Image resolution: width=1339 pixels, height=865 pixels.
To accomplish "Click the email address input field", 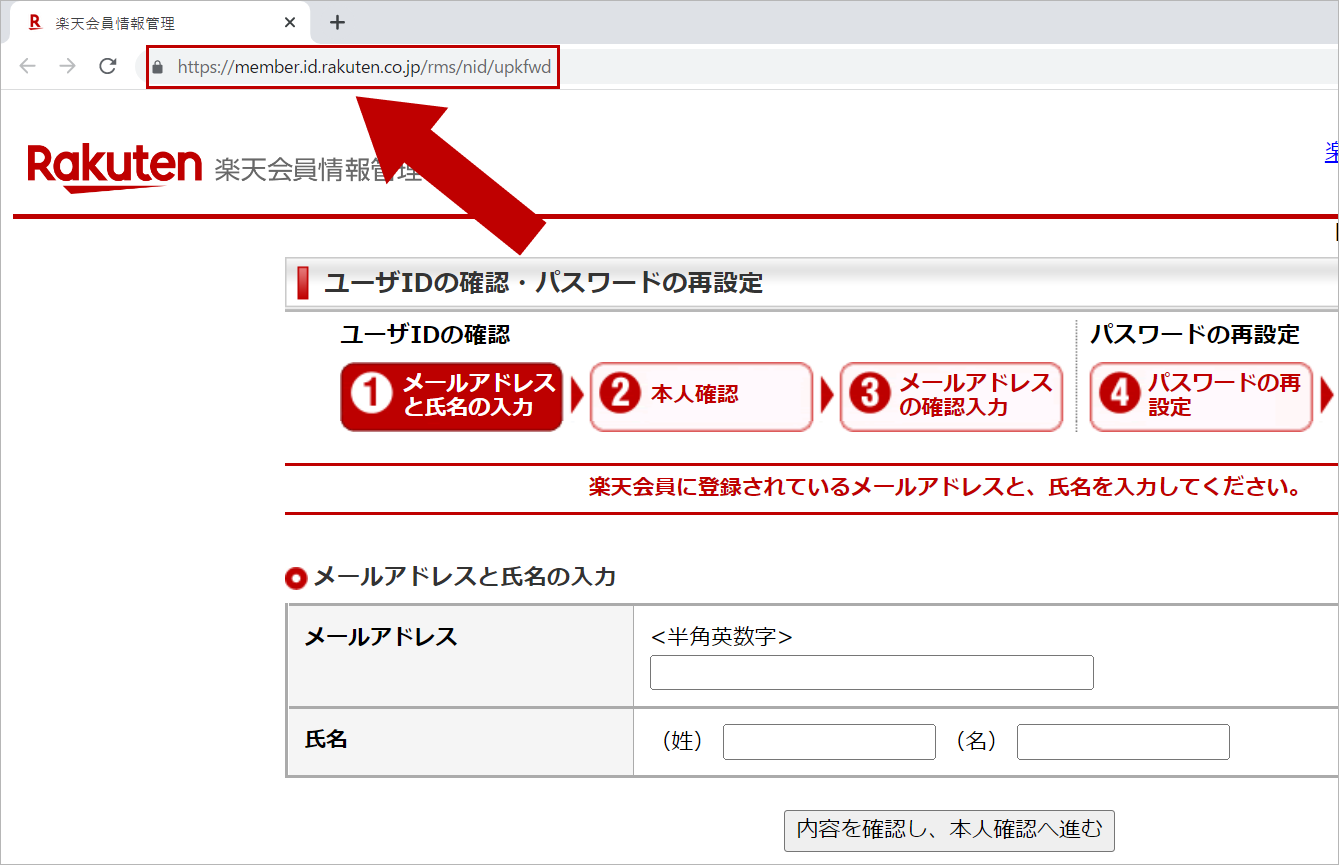I will [871, 672].
